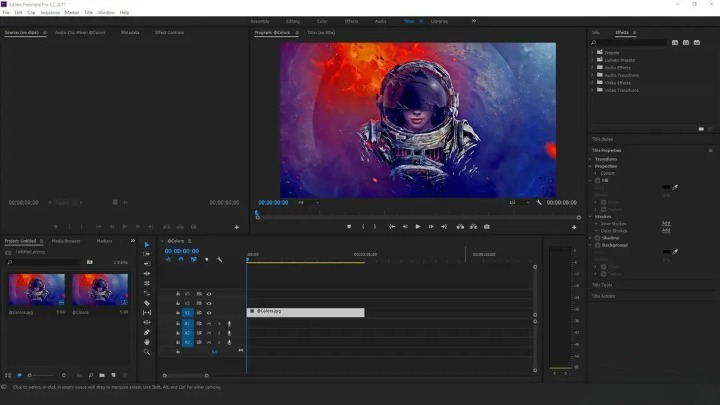Show more workspaces overflow arrows
Image resolution: width=720 pixels, height=405 pixels.
474,21
